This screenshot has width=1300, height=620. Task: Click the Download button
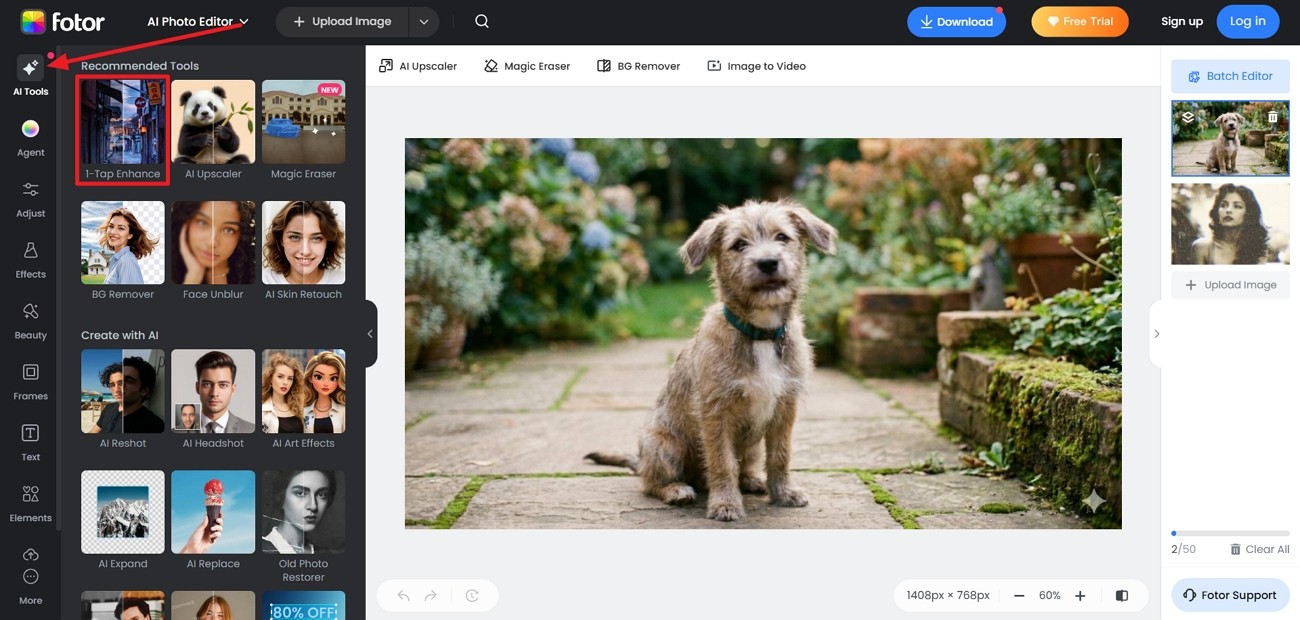pos(956,22)
